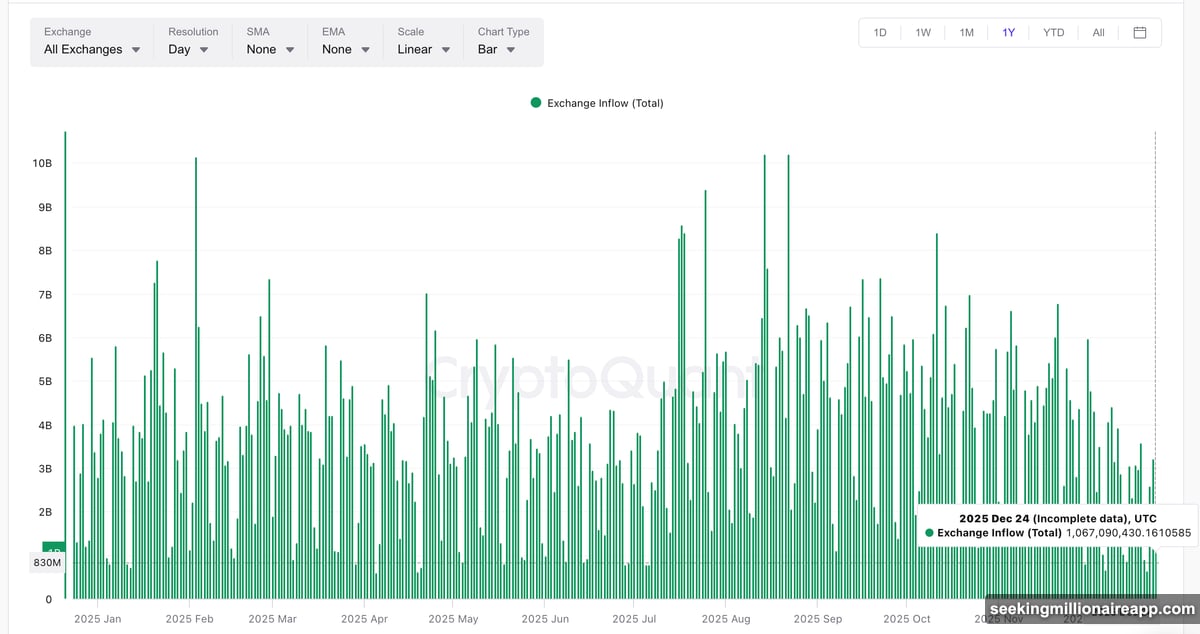Switch to the 1D timeframe
The width and height of the screenshot is (1200, 634).
(879, 32)
